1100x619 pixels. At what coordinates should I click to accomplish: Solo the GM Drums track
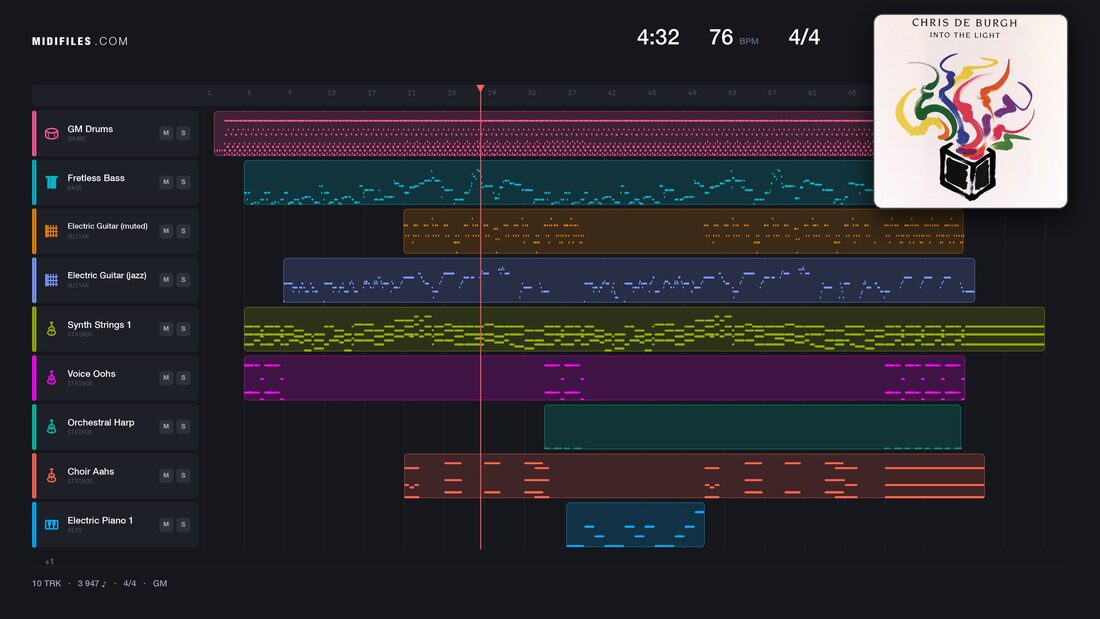coord(183,133)
